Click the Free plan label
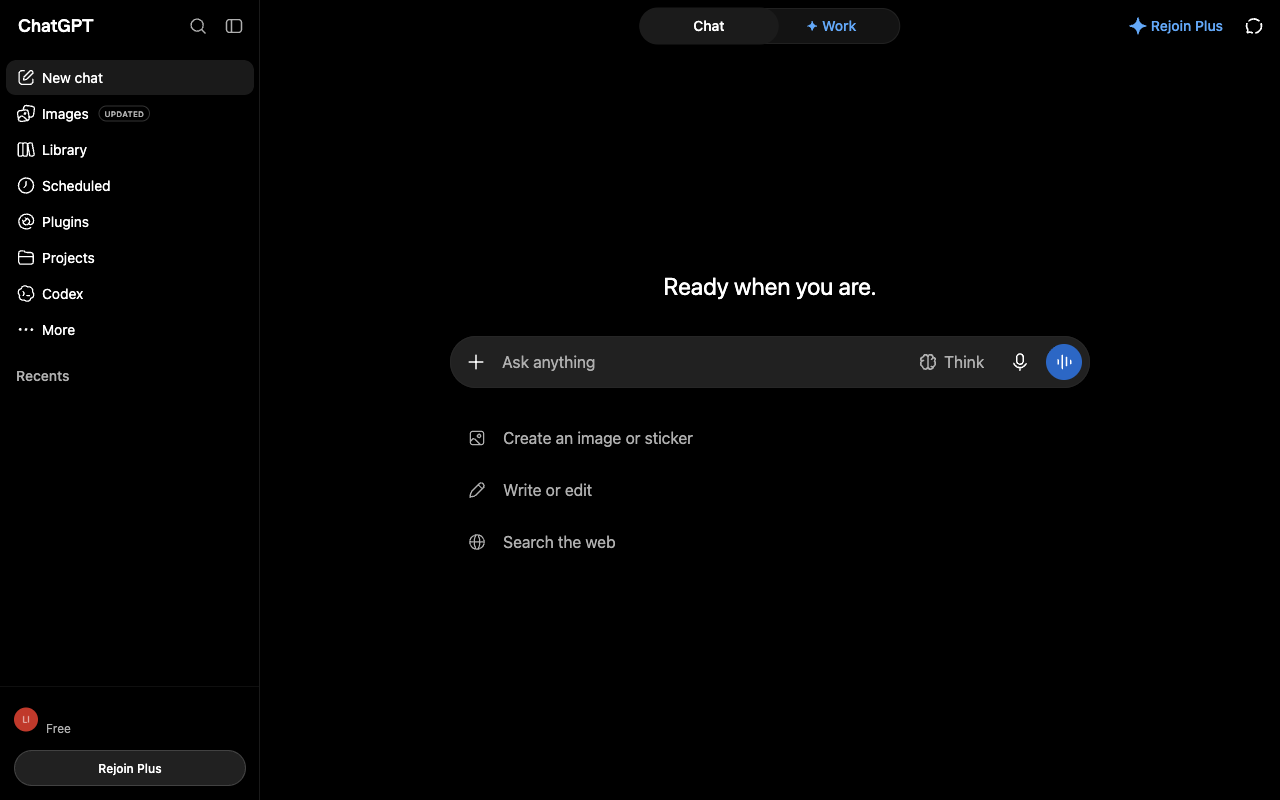 [x=58, y=729]
